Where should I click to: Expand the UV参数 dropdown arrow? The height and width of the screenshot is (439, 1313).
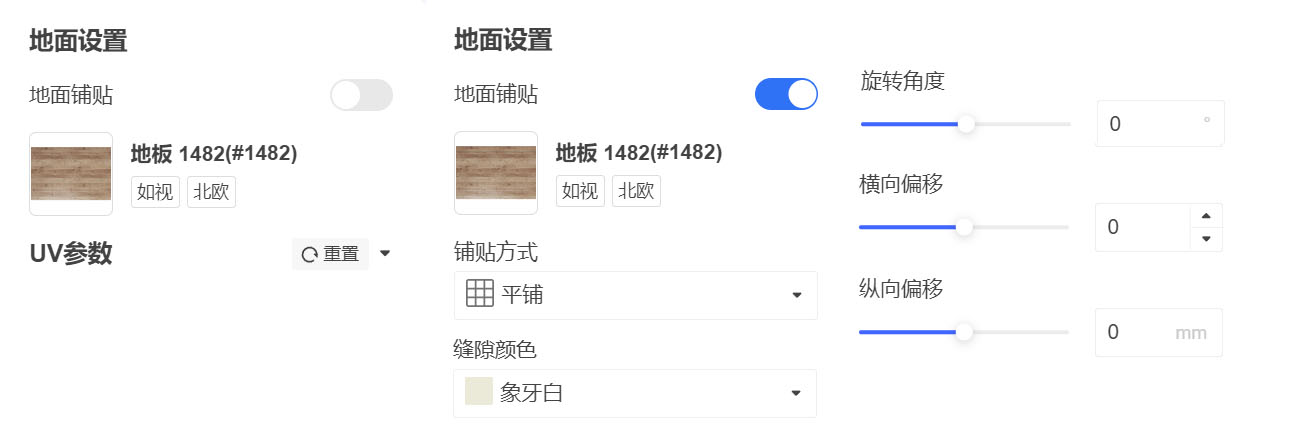coord(385,254)
